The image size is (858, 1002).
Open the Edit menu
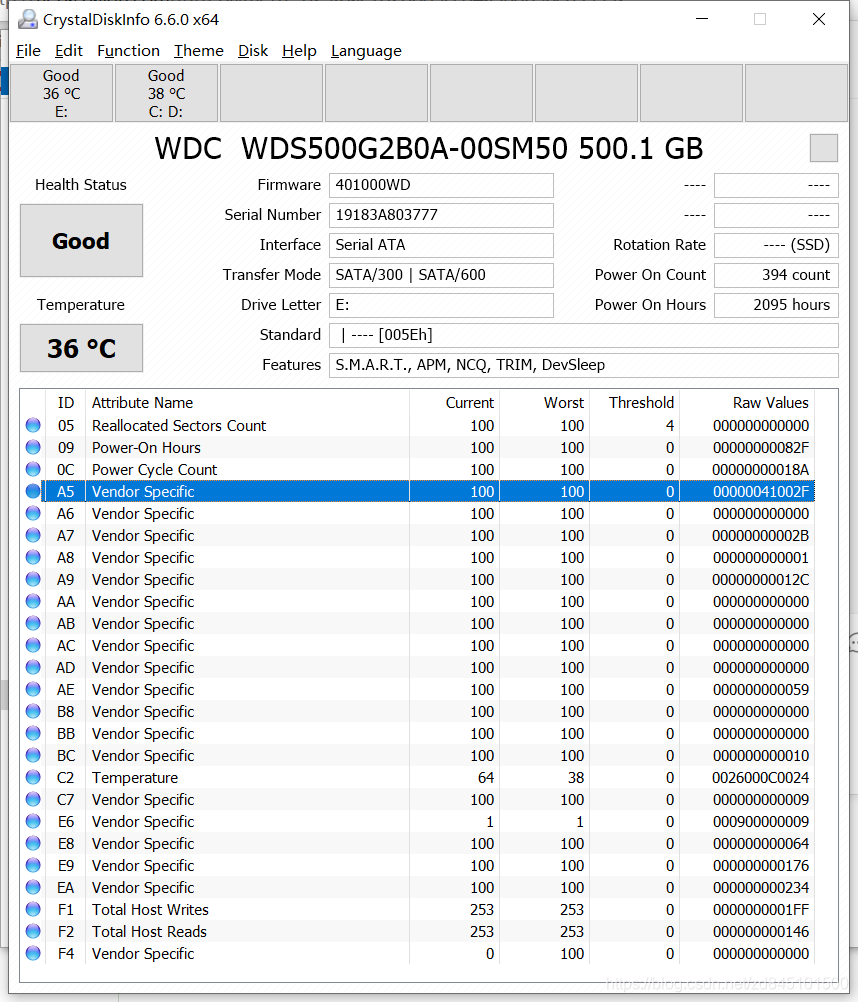[x=68, y=50]
